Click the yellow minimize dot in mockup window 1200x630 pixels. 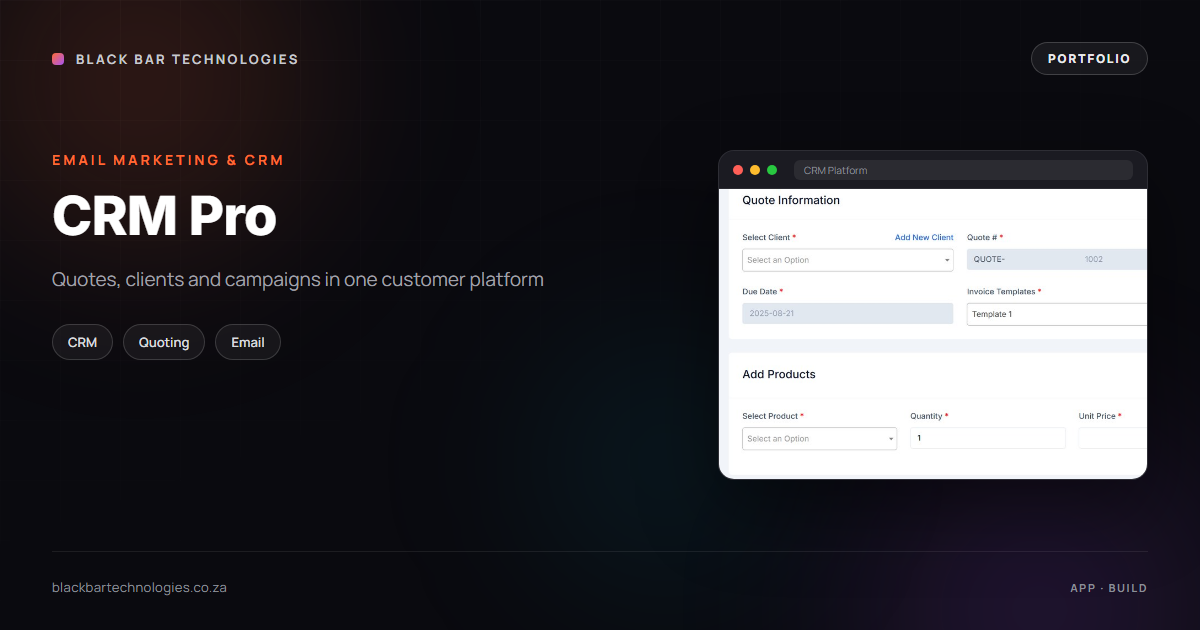coord(755,170)
